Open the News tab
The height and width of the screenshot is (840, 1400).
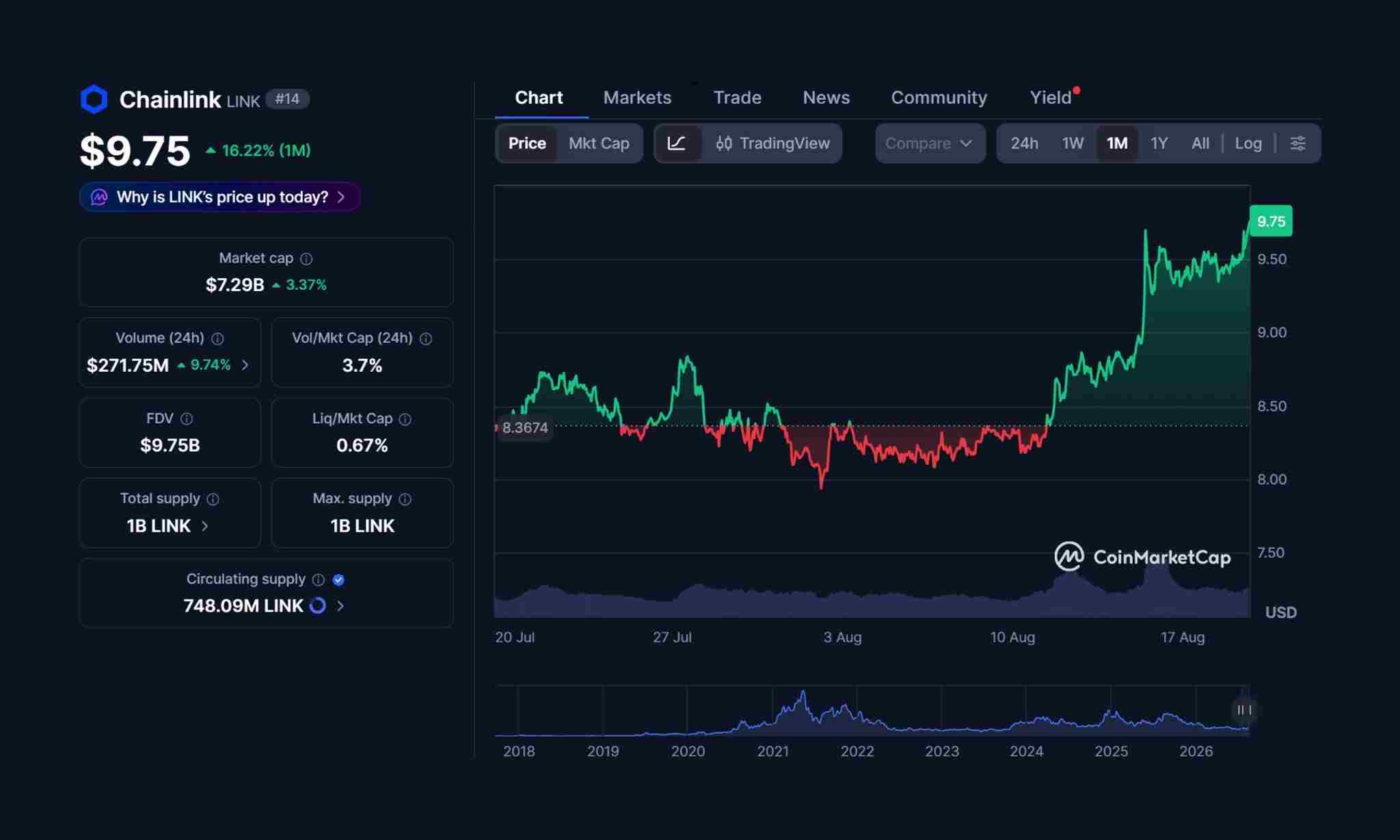[826, 98]
